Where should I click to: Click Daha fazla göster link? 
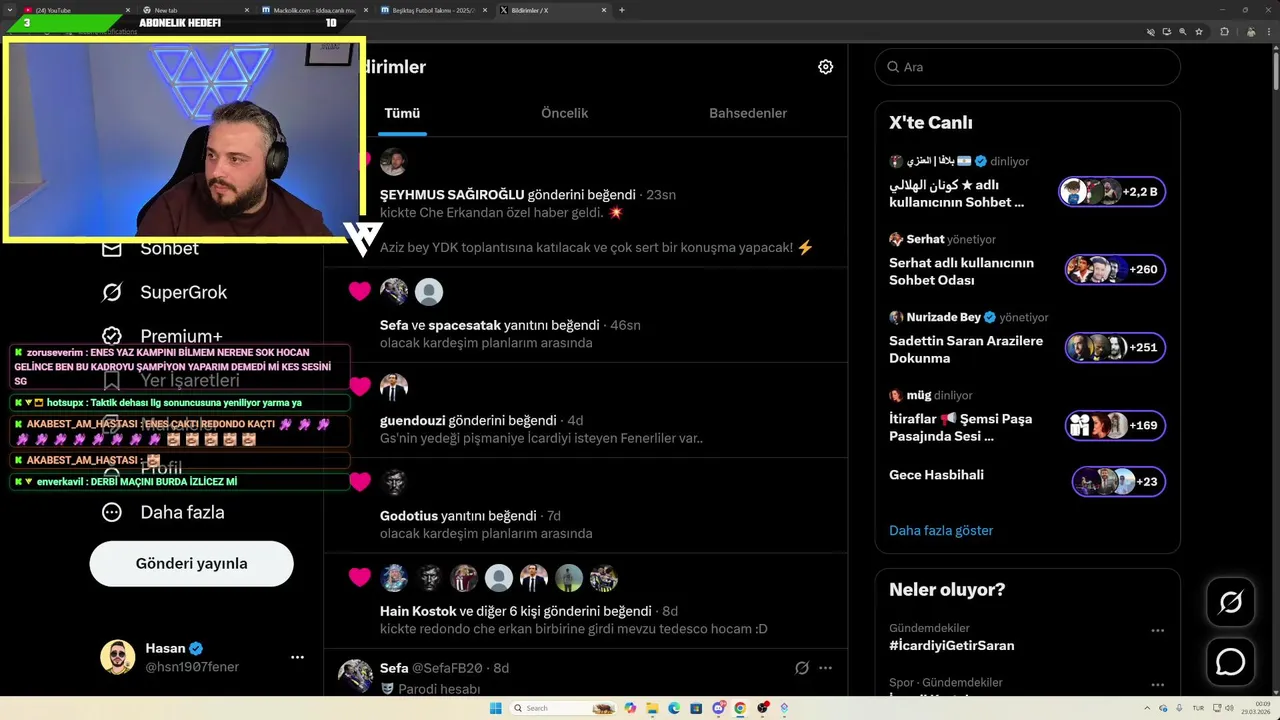941,530
